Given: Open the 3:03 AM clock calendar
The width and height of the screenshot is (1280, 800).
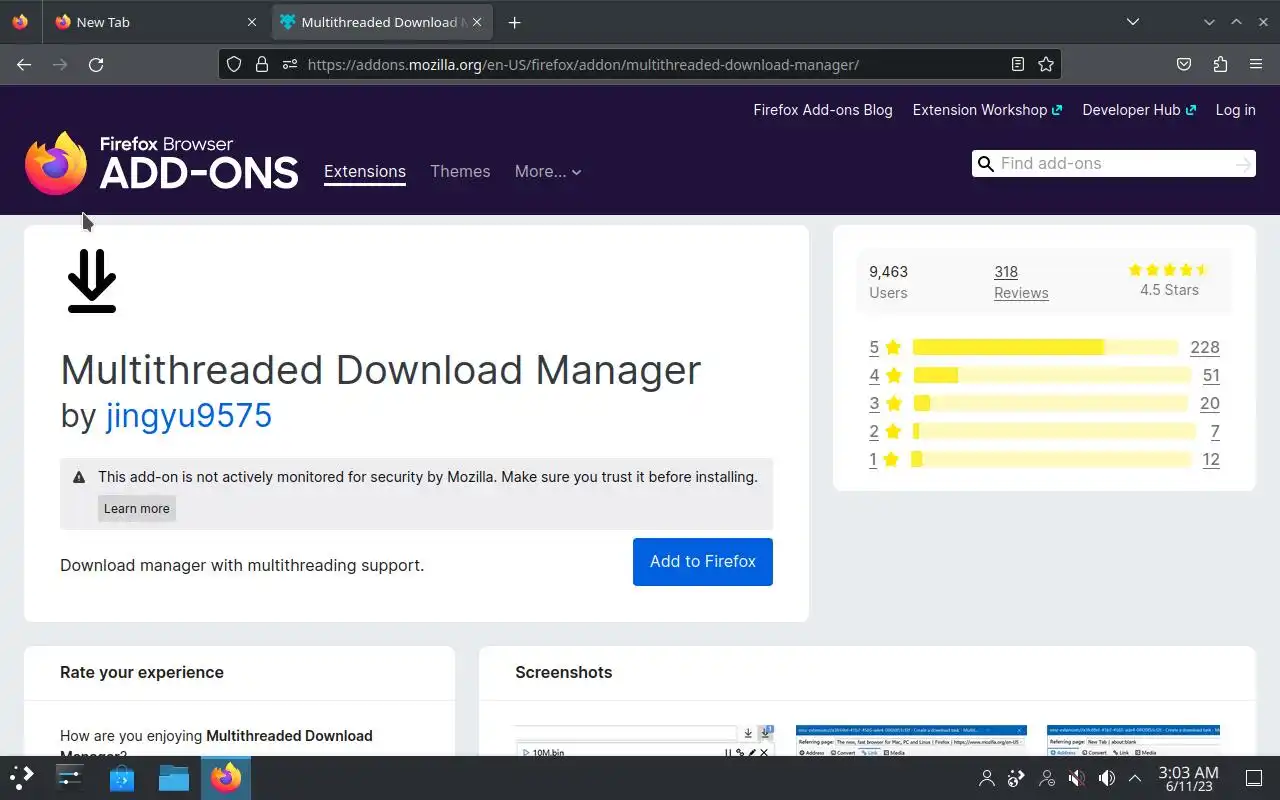Looking at the screenshot, I should (1188, 778).
